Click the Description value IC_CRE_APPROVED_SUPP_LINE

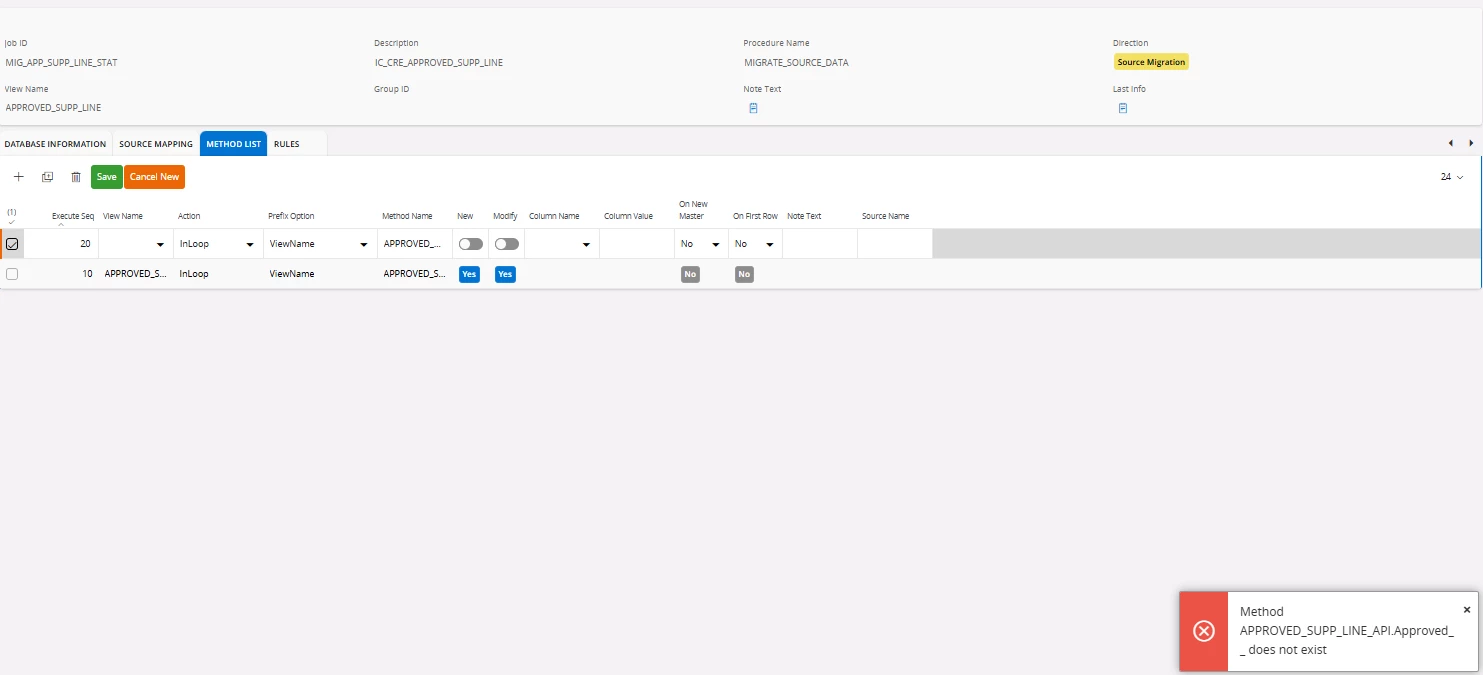click(439, 62)
